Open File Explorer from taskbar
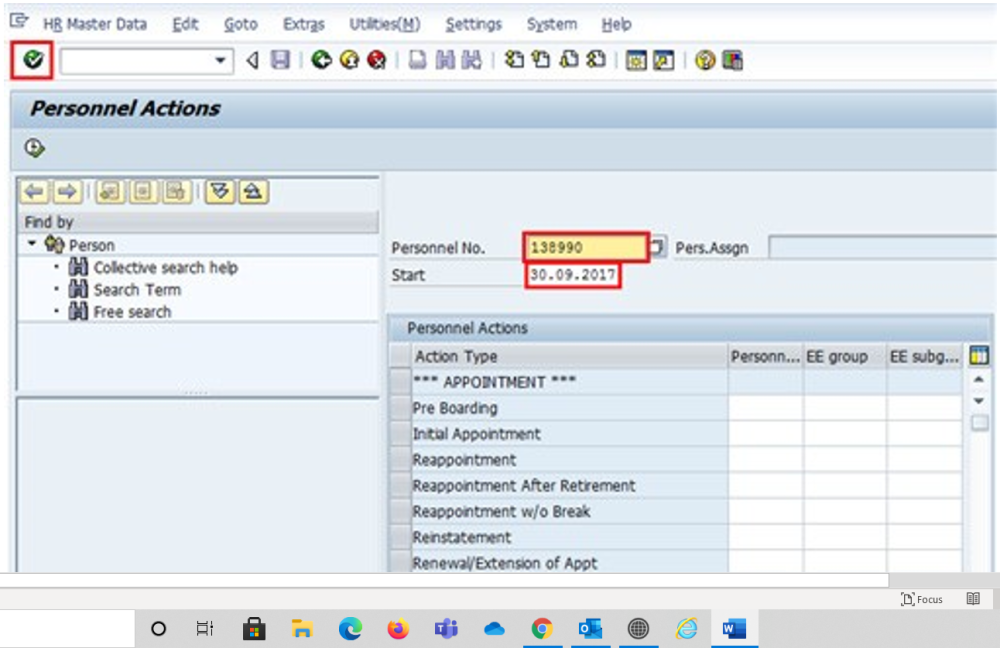This screenshot has width=1000, height=648. (x=302, y=629)
